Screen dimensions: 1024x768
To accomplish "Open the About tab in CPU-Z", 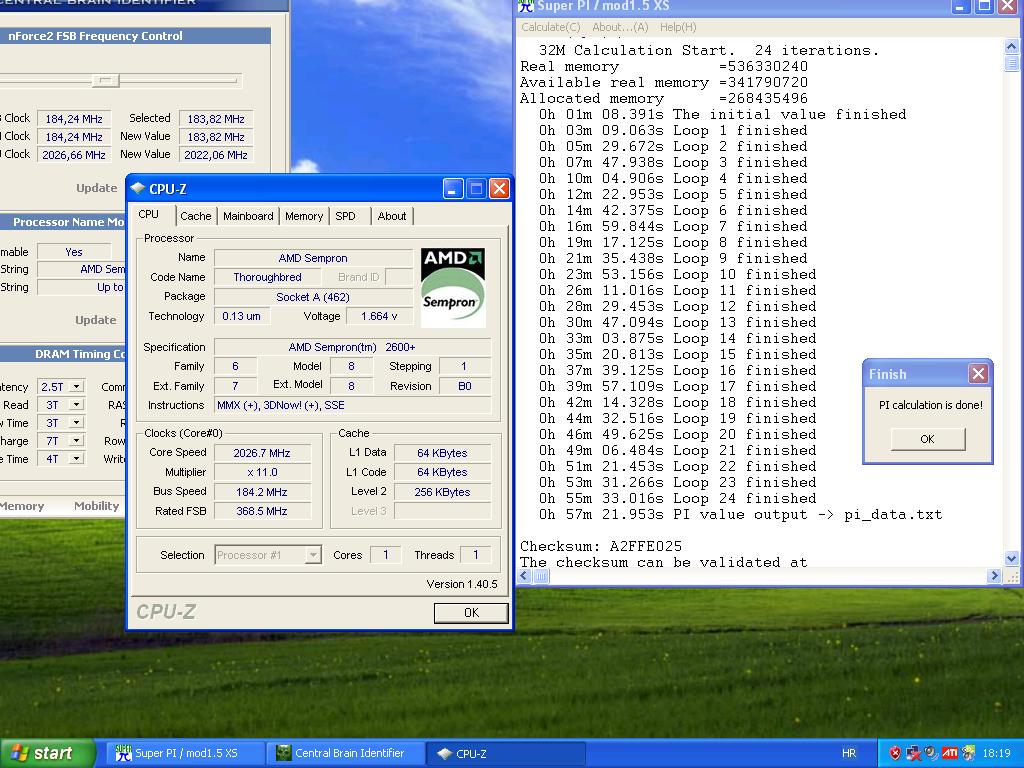I will pos(392,216).
